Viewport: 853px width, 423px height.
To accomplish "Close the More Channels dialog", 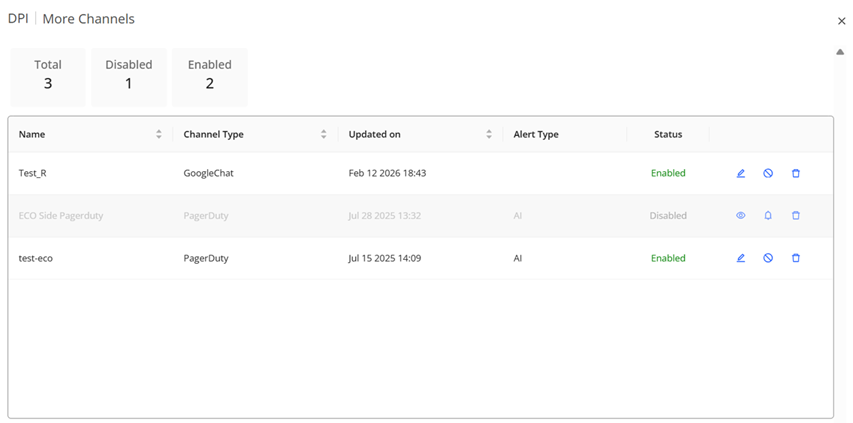I will (x=841, y=21).
